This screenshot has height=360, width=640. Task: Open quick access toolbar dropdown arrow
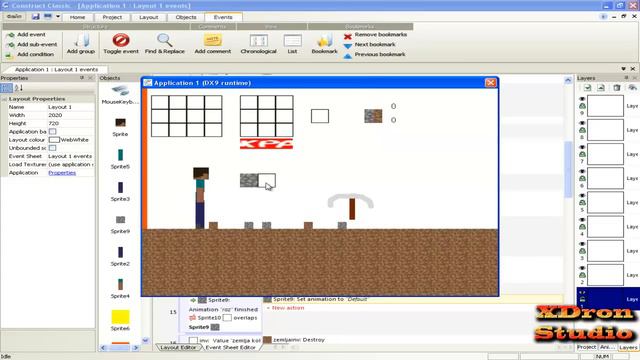pos(58,17)
